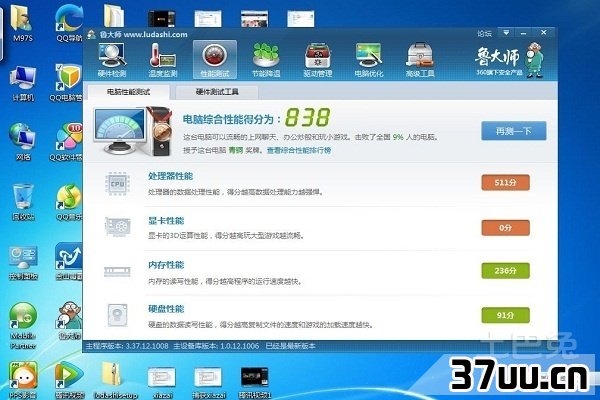This screenshot has height=400, width=600.
Task: Switch to 硬件测试工具 tab
Action: [x=217, y=92]
